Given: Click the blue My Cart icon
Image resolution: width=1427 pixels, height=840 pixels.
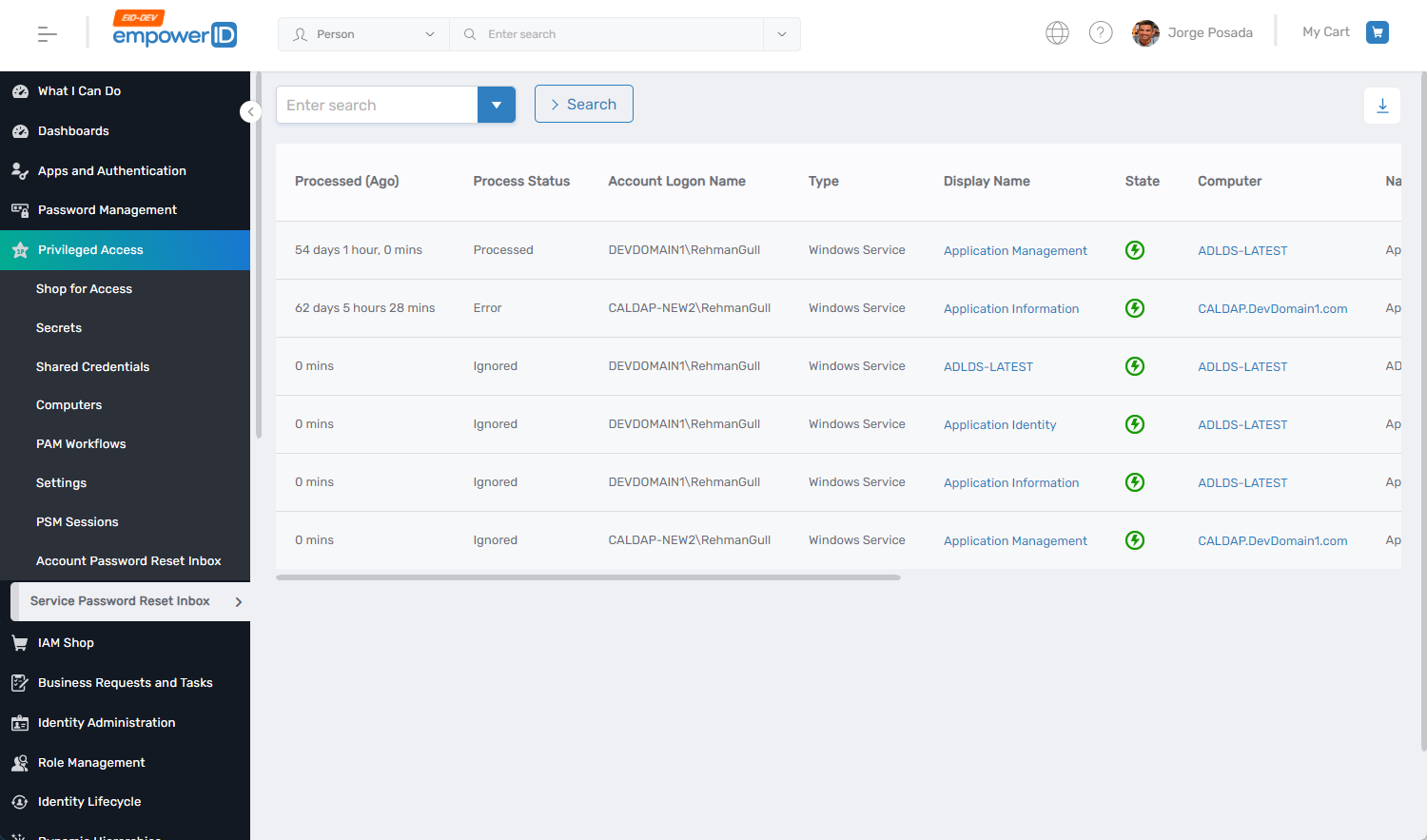Looking at the screenshot, I should pos(1377,31).
